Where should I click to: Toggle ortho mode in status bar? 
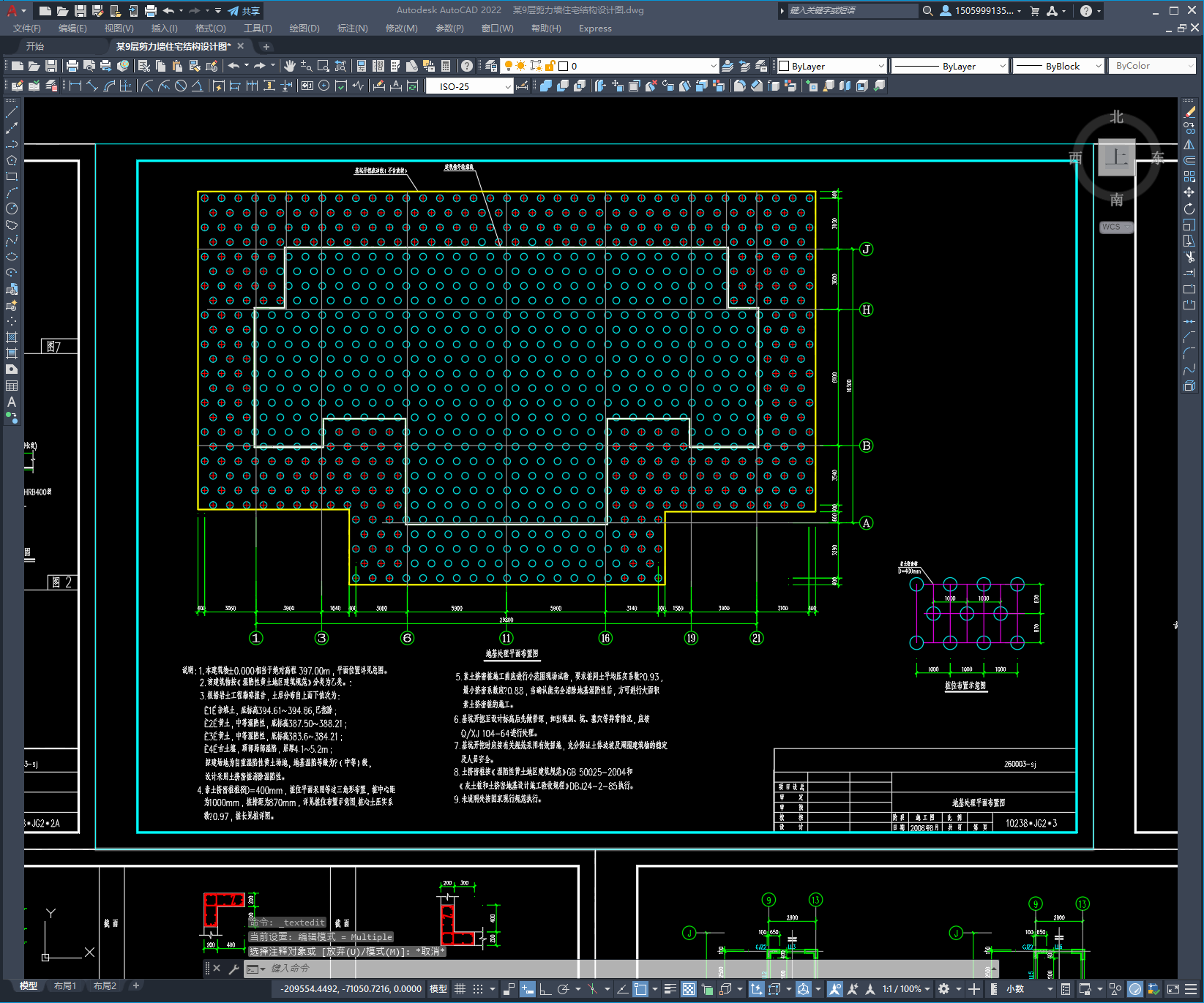click(x=545, y=989)
